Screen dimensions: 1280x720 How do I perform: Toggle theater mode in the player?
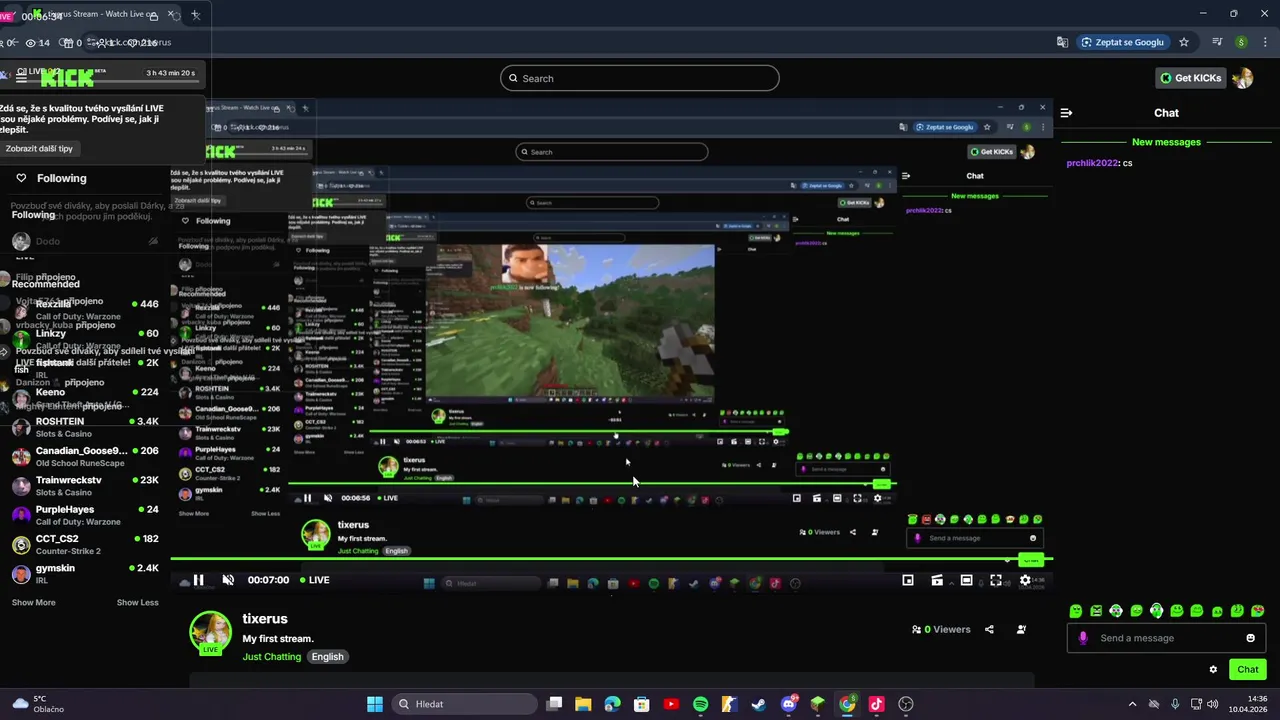point(966,580)
